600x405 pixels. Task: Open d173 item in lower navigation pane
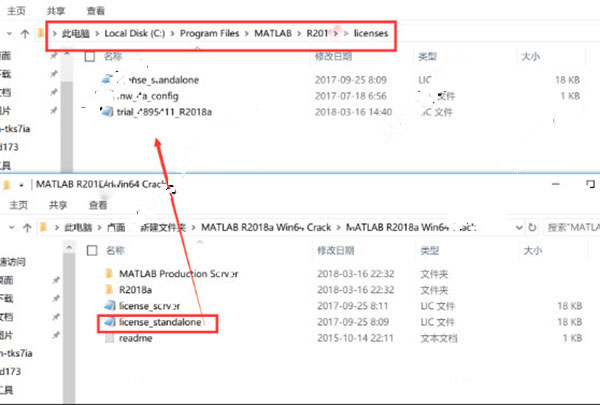pyautogui.click(x=10, y=371)
